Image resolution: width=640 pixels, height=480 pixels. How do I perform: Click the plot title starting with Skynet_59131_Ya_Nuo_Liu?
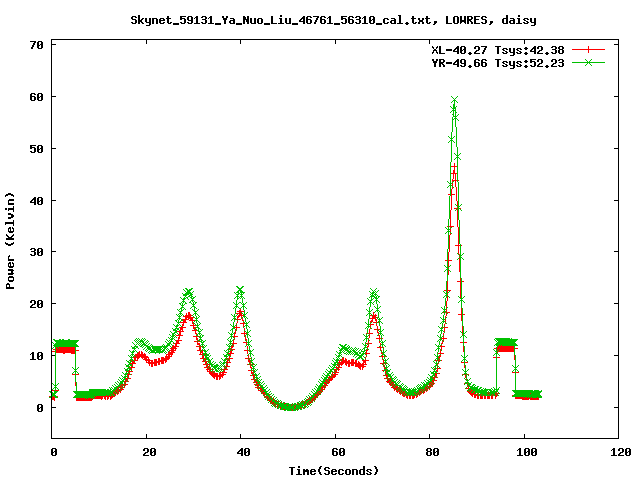point(333,20)
